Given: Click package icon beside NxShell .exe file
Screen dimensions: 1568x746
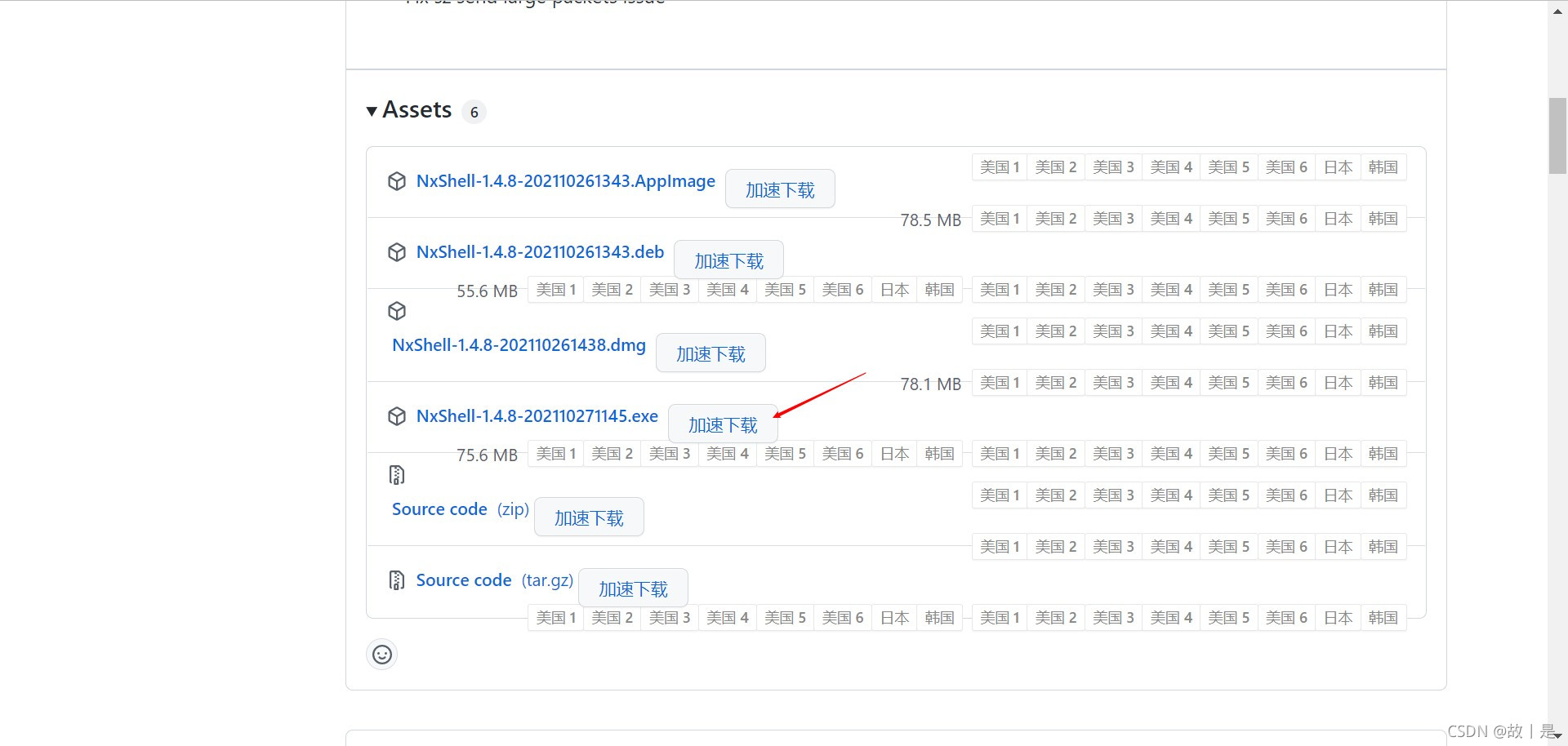Looking at the screenshot, I should click(397, 416).
